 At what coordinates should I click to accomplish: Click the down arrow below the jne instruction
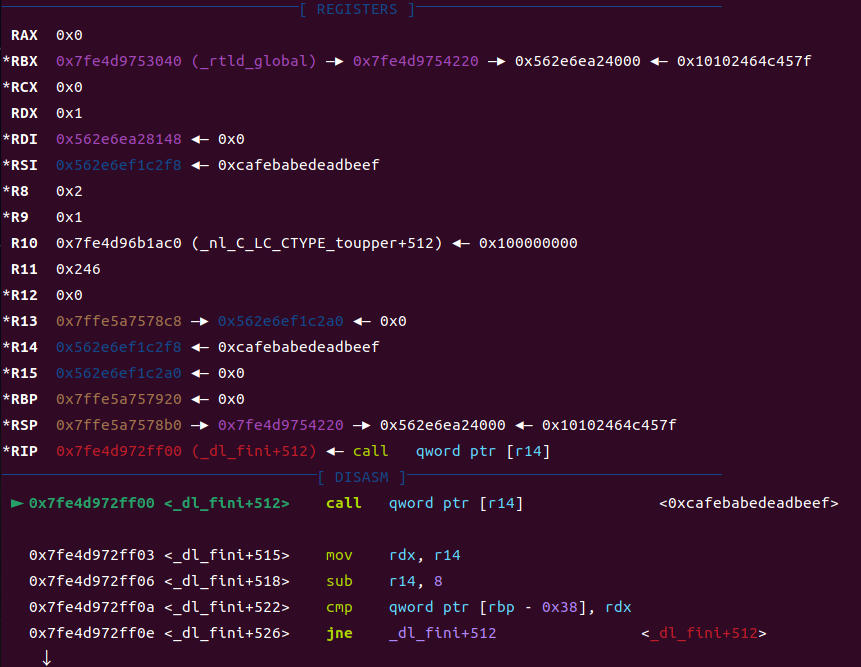pyautogui.click(x=45, y=657)
